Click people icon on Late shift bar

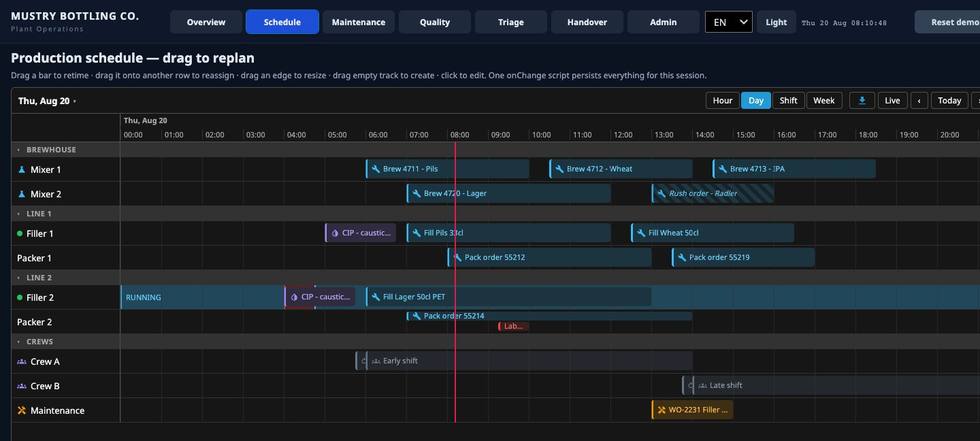click(x=702, y=386)
